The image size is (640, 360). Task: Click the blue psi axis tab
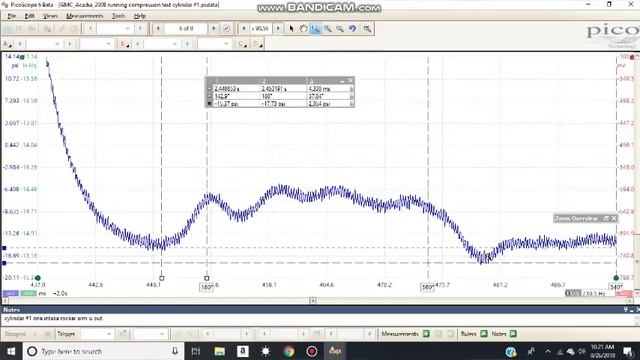11,293
